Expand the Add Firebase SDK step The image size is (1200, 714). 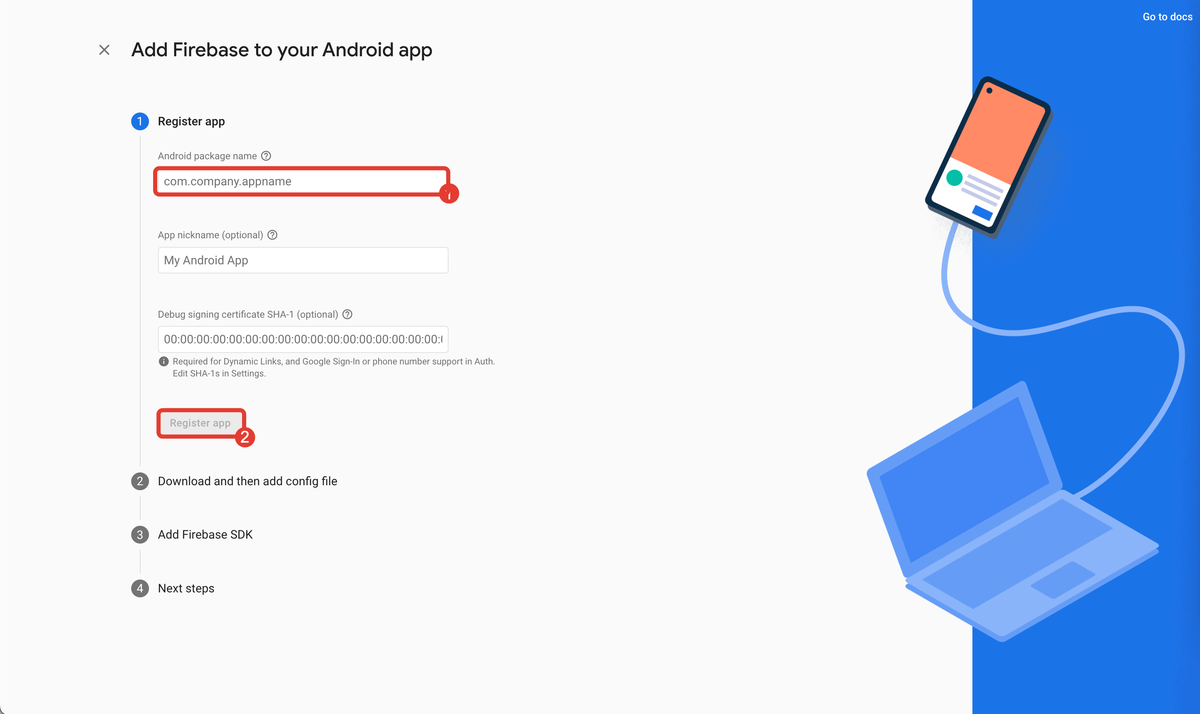(205, 535)
